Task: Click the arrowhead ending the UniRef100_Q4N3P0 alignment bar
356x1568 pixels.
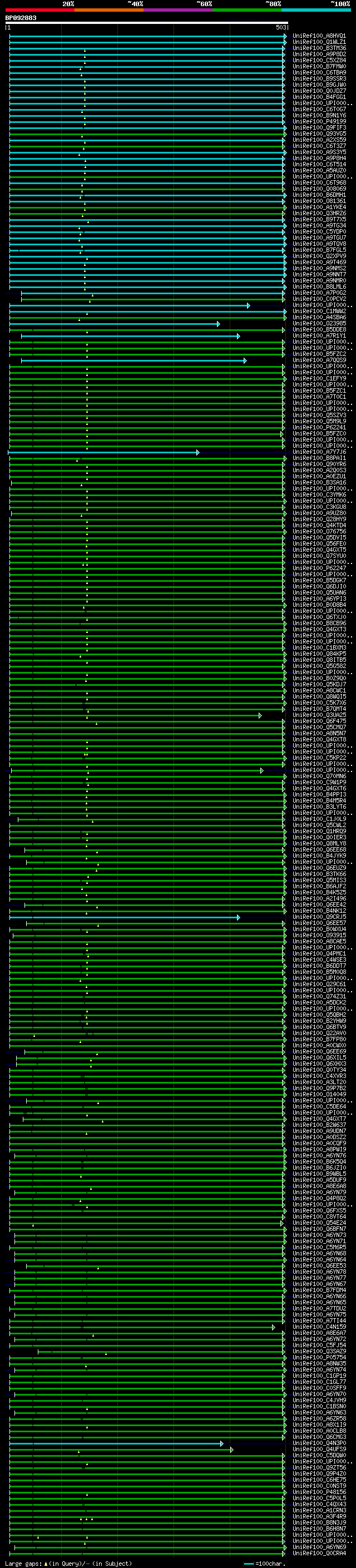Action: coord(221,1443)
